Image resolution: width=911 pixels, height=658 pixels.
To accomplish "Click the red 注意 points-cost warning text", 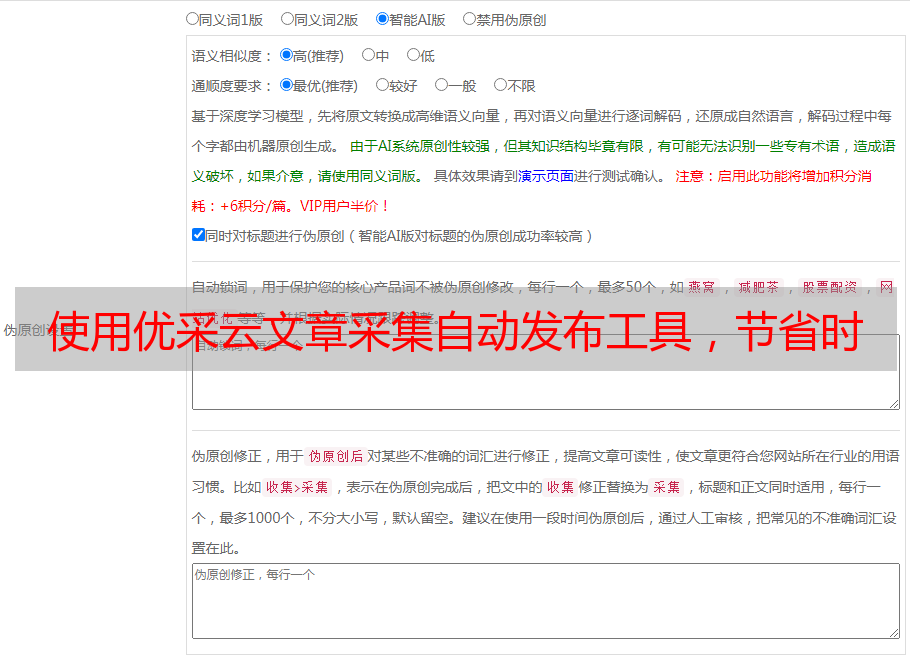I will (x=532, y=191).
